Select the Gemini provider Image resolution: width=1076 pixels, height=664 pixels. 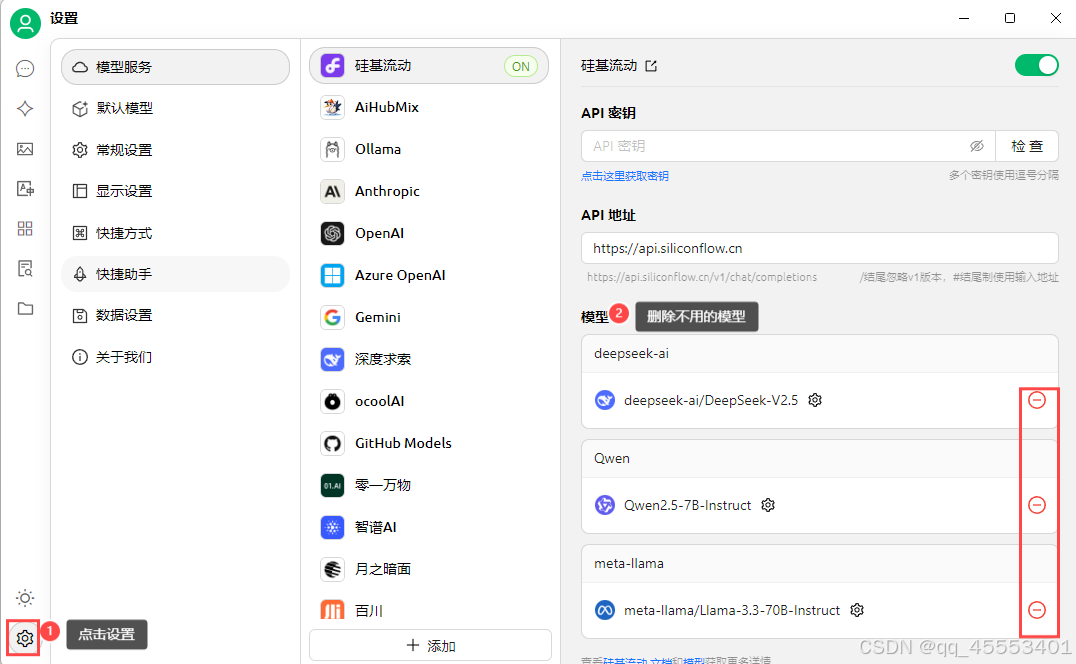pos(429,317)
